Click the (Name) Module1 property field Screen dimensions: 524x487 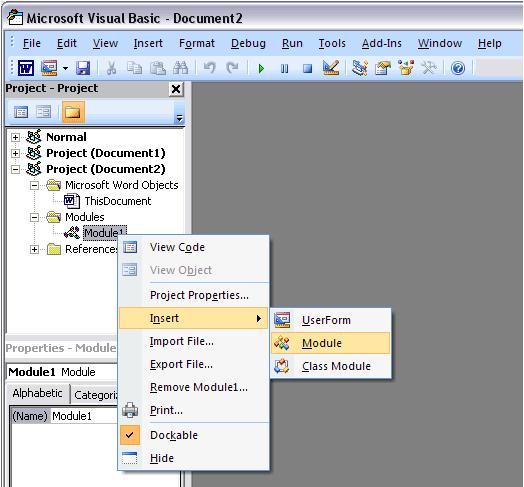click(x=84, y=416)
